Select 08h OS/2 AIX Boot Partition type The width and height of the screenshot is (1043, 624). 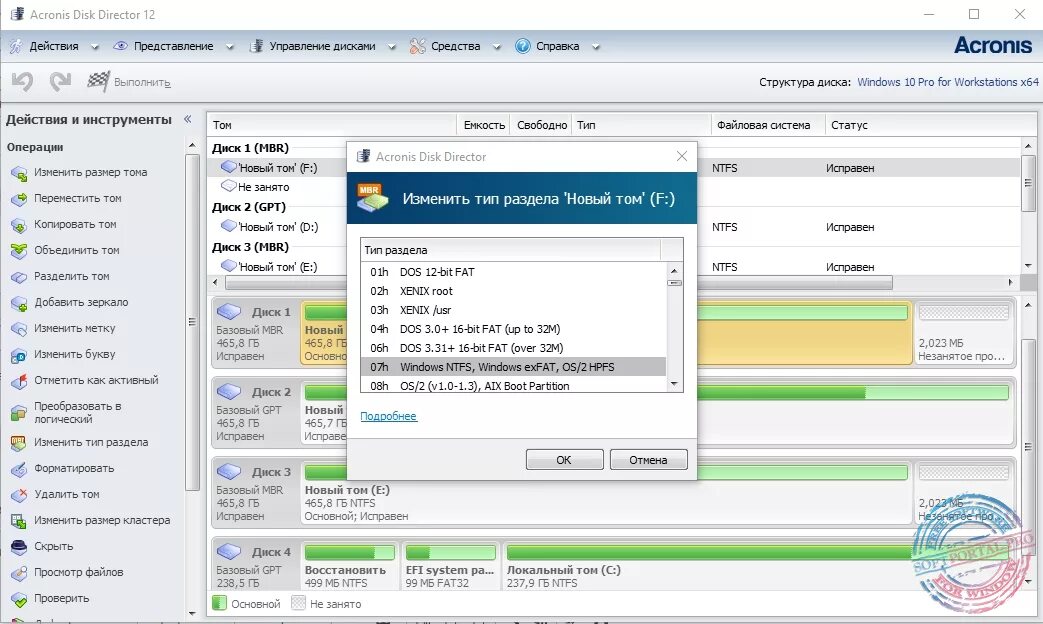[513, 385]
